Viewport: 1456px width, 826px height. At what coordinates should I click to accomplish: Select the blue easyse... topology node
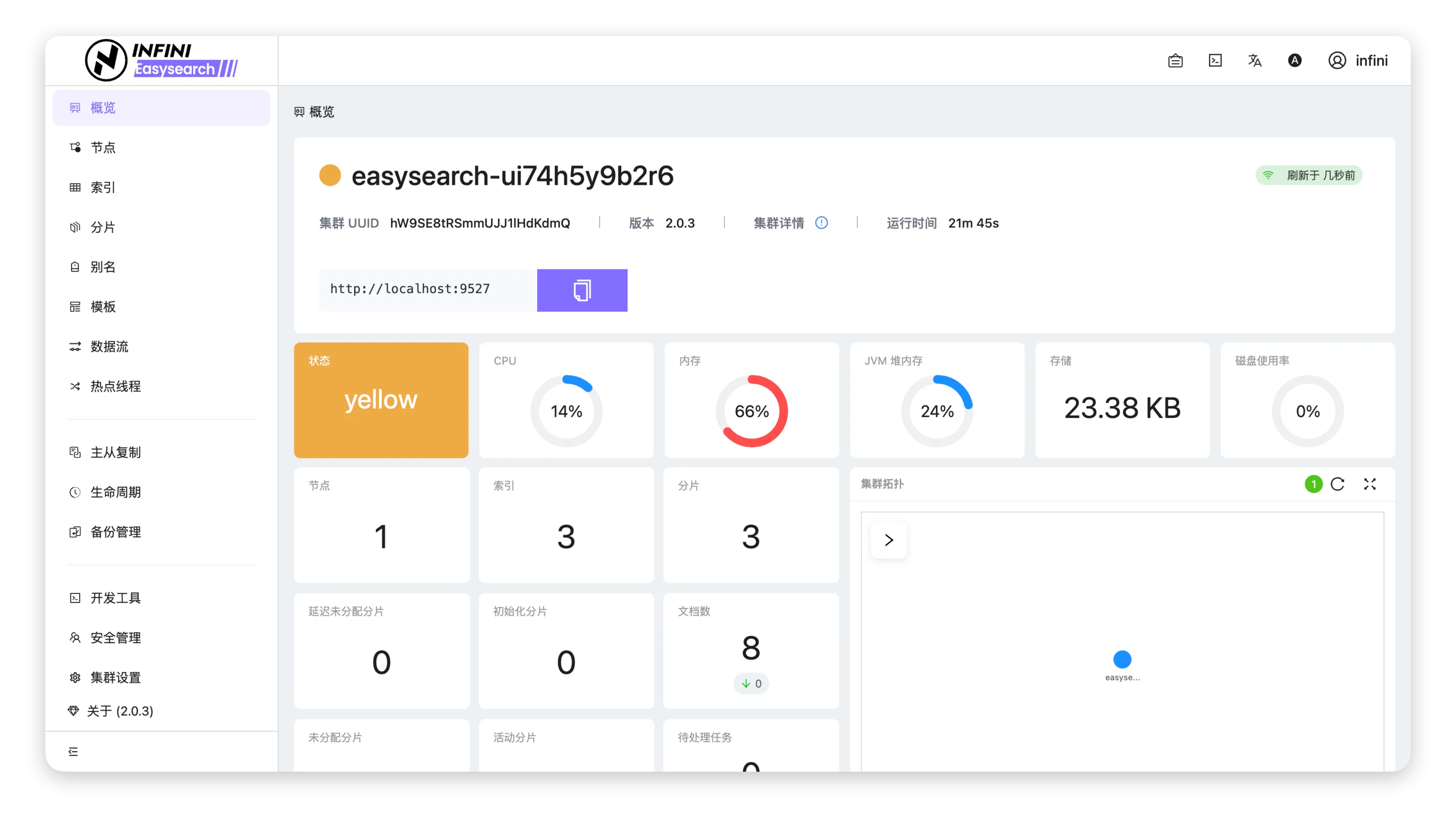[x=1122, y=659]
